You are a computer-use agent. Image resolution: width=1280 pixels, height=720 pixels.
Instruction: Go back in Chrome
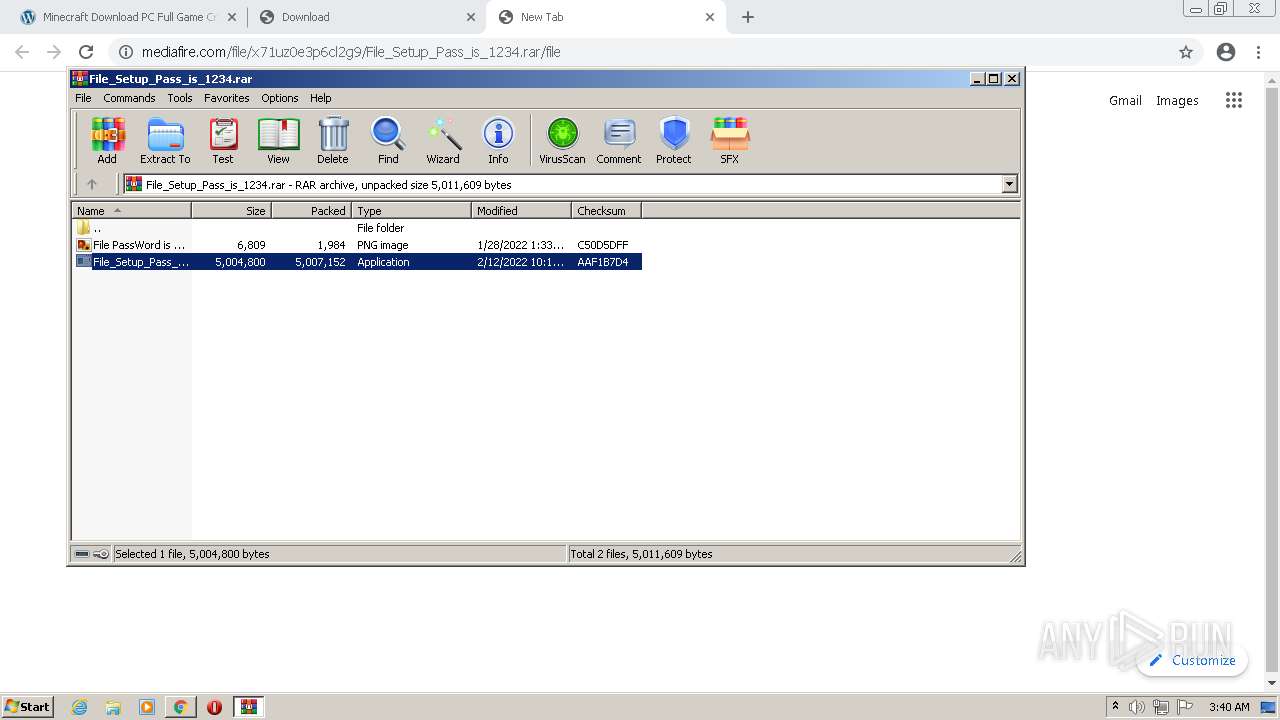(22, 52)
